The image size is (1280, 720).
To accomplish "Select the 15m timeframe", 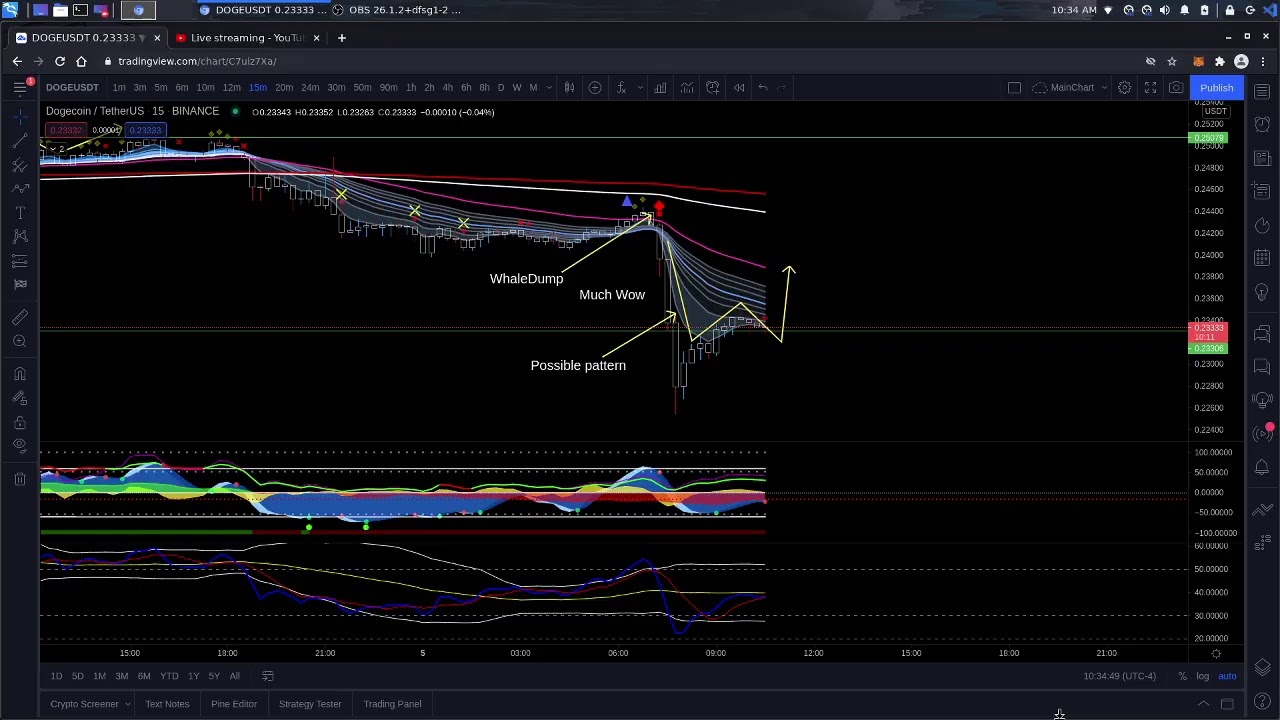I will (x=258, y=88).
